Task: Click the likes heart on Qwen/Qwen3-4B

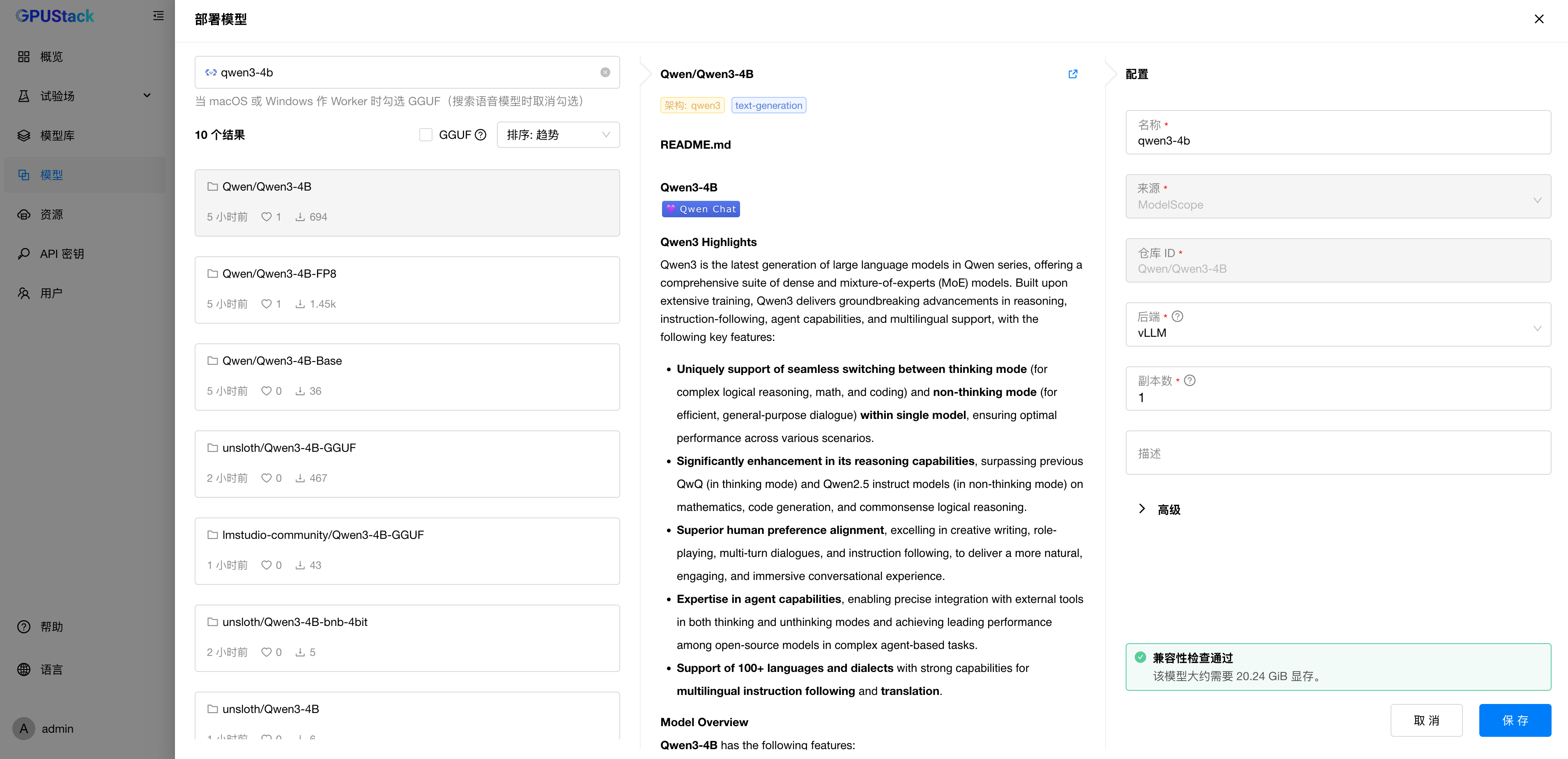Action: point(266,217)
